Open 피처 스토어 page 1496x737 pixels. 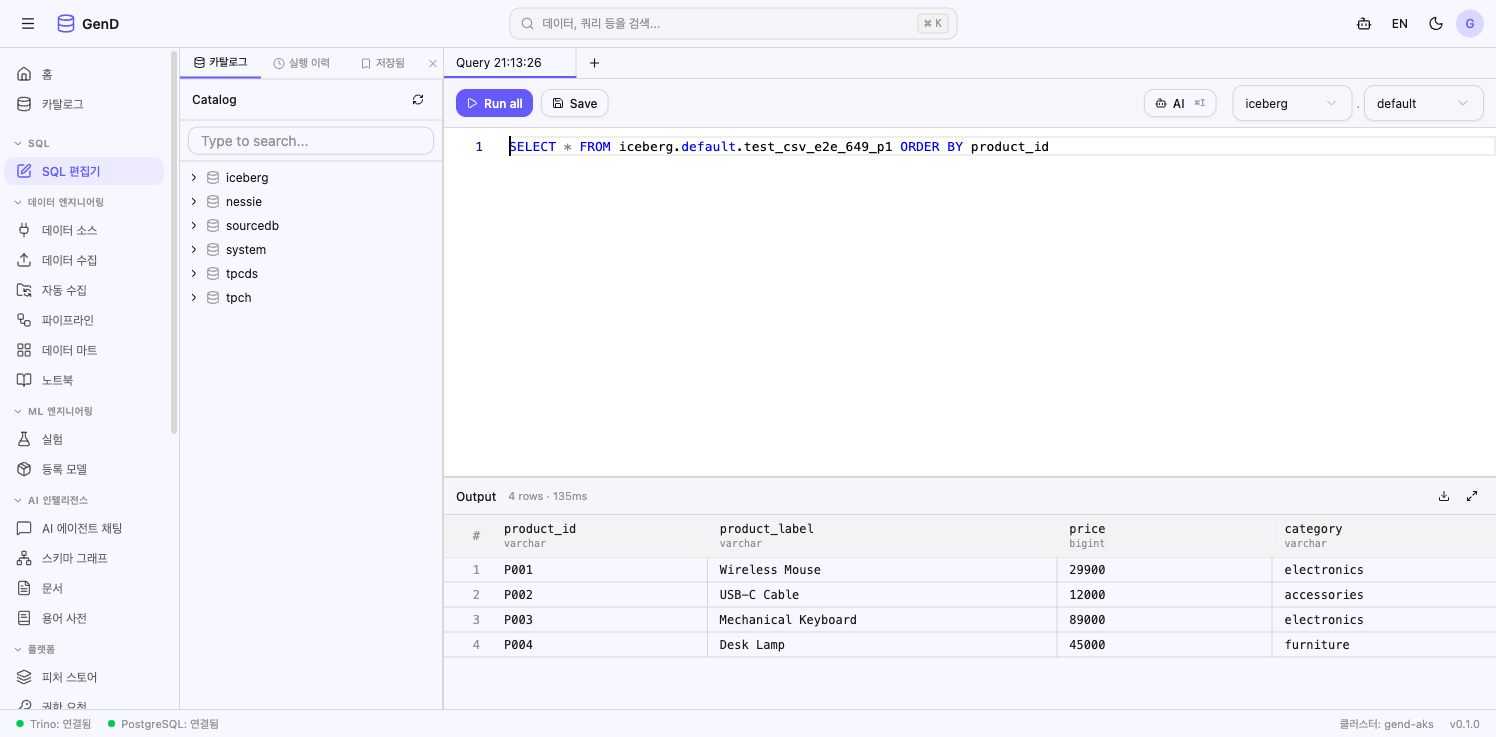(x=84, y=677)
